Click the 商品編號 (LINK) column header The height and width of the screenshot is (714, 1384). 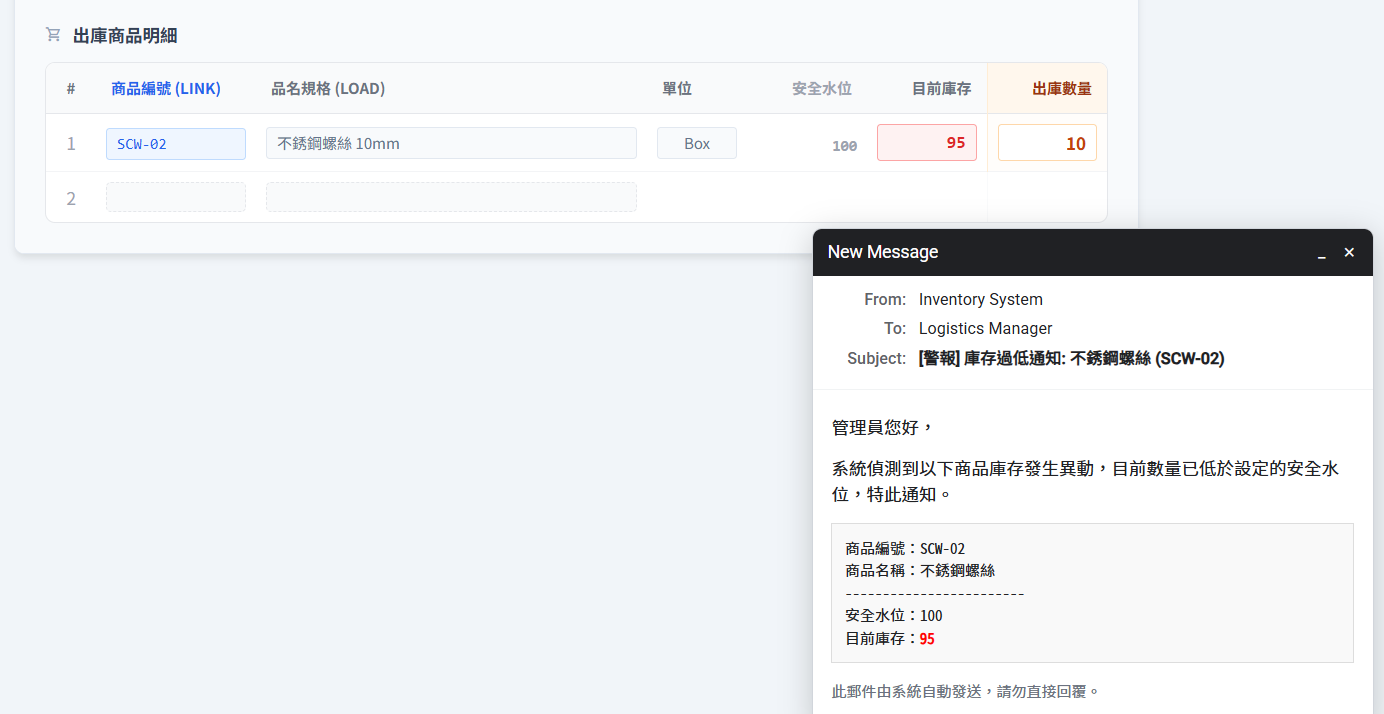(x=166, y=89)
